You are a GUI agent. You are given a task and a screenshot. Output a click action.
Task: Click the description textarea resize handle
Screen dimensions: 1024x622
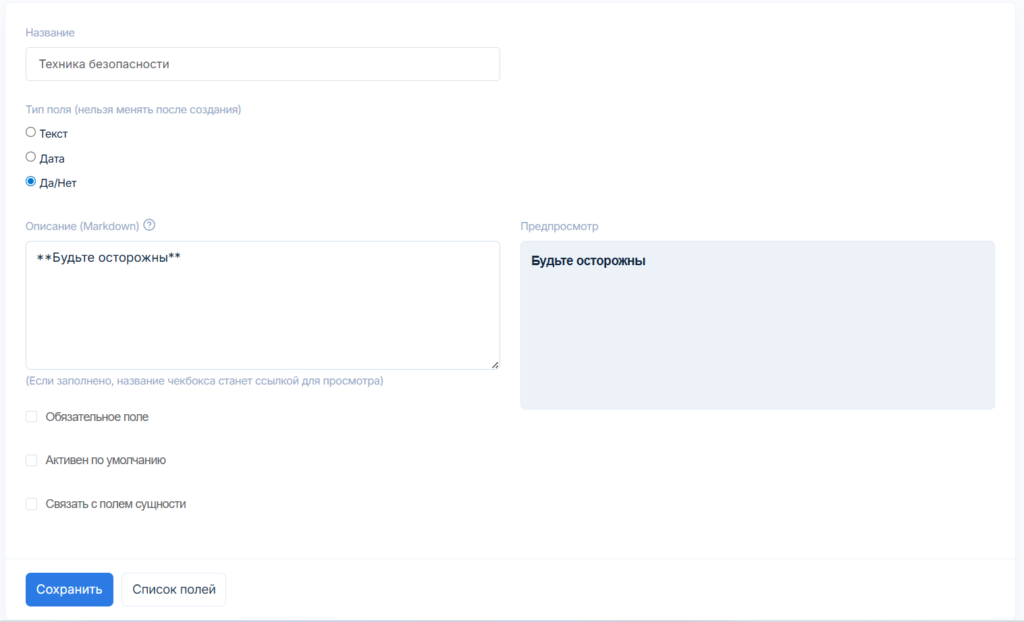coord(494,364)
